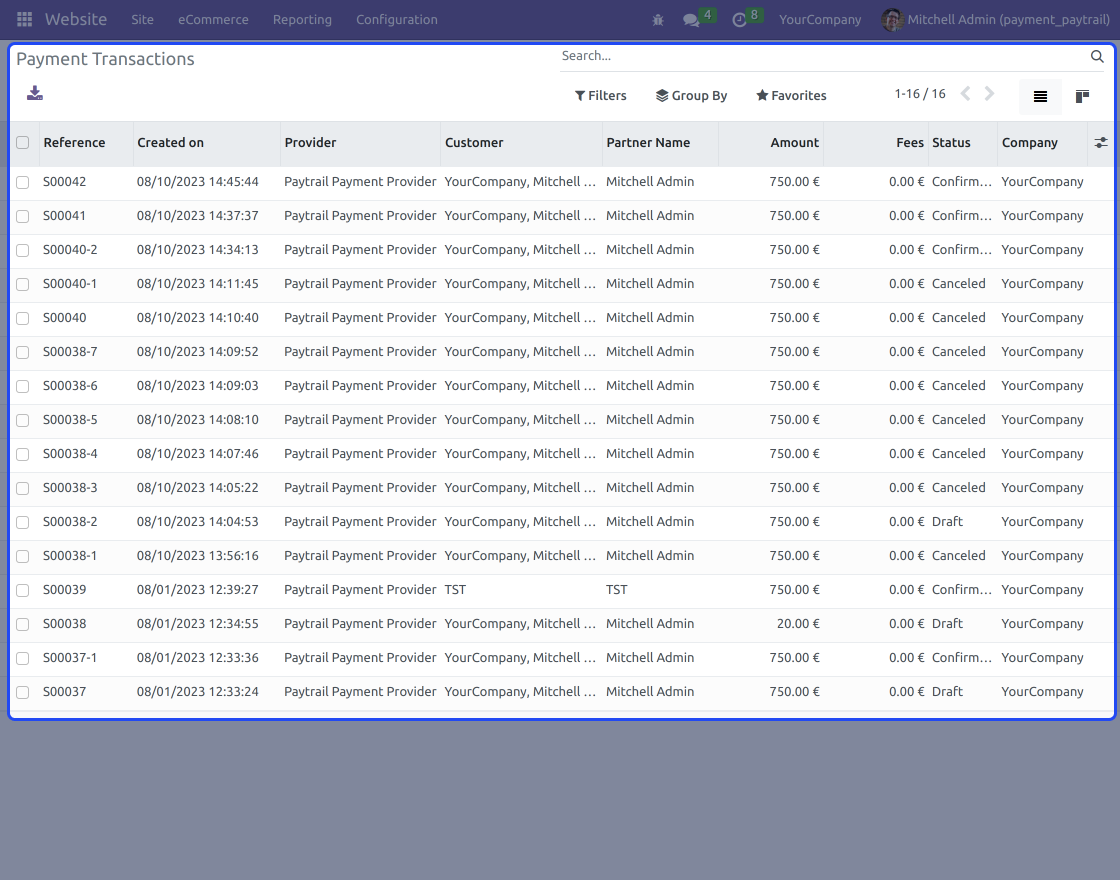Image resolution: width=1120 pixels, height=880 pixels.
Task: Click TST in Partner Name column
Action: [x=616, y=590]
